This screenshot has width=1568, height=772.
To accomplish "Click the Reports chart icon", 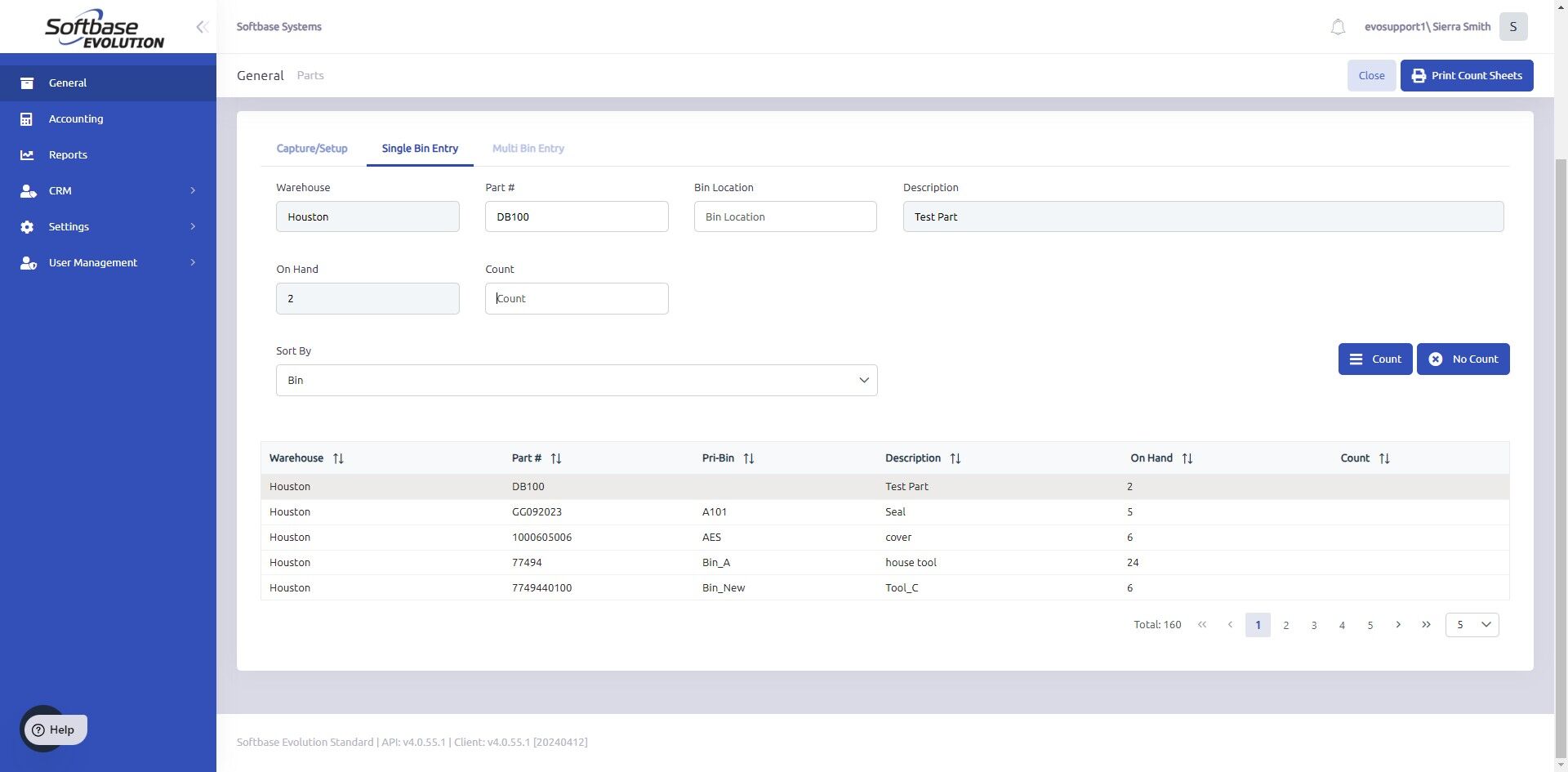I will tap(27, 155).
